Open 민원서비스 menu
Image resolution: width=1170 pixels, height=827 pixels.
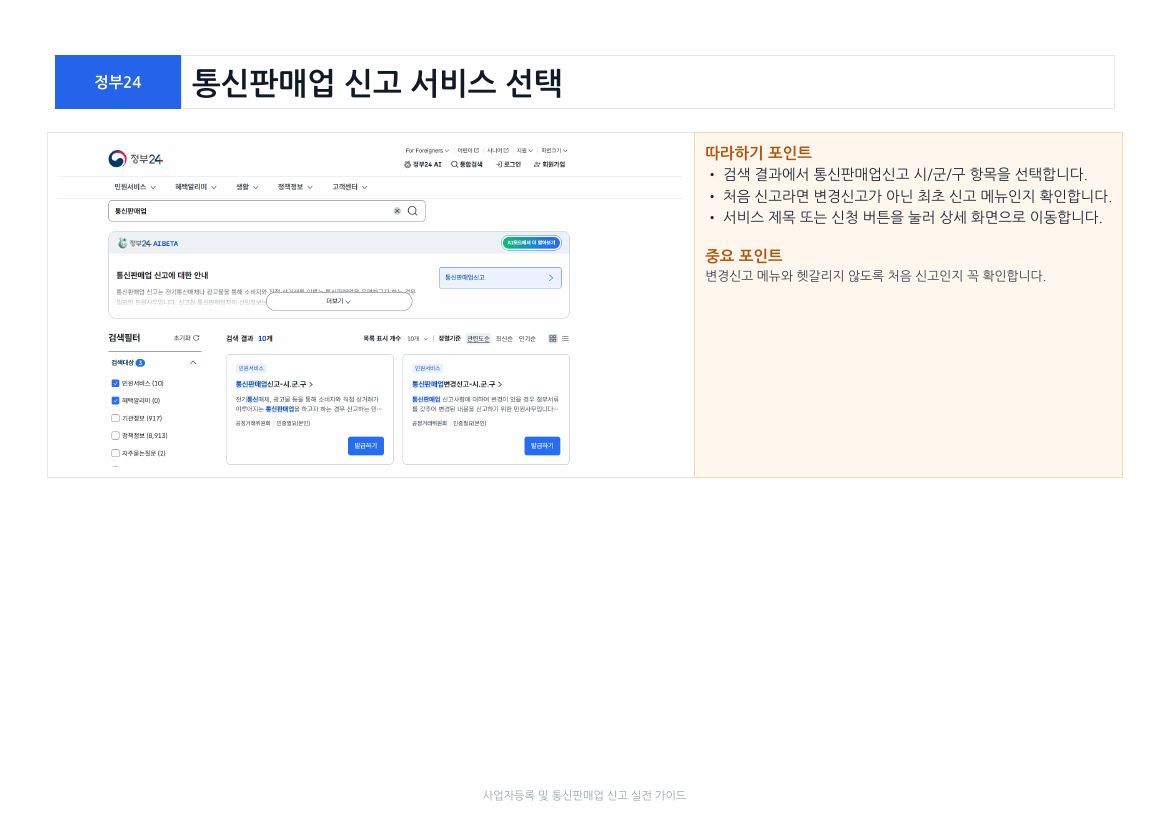click(x=135, y=187)
